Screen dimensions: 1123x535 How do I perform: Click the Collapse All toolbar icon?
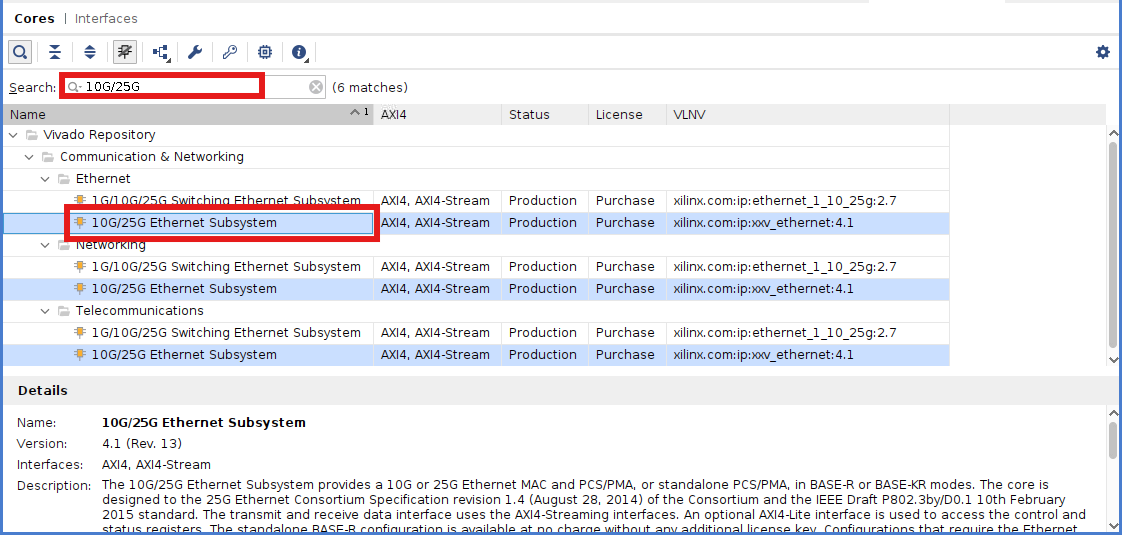[x=55, y=52]
